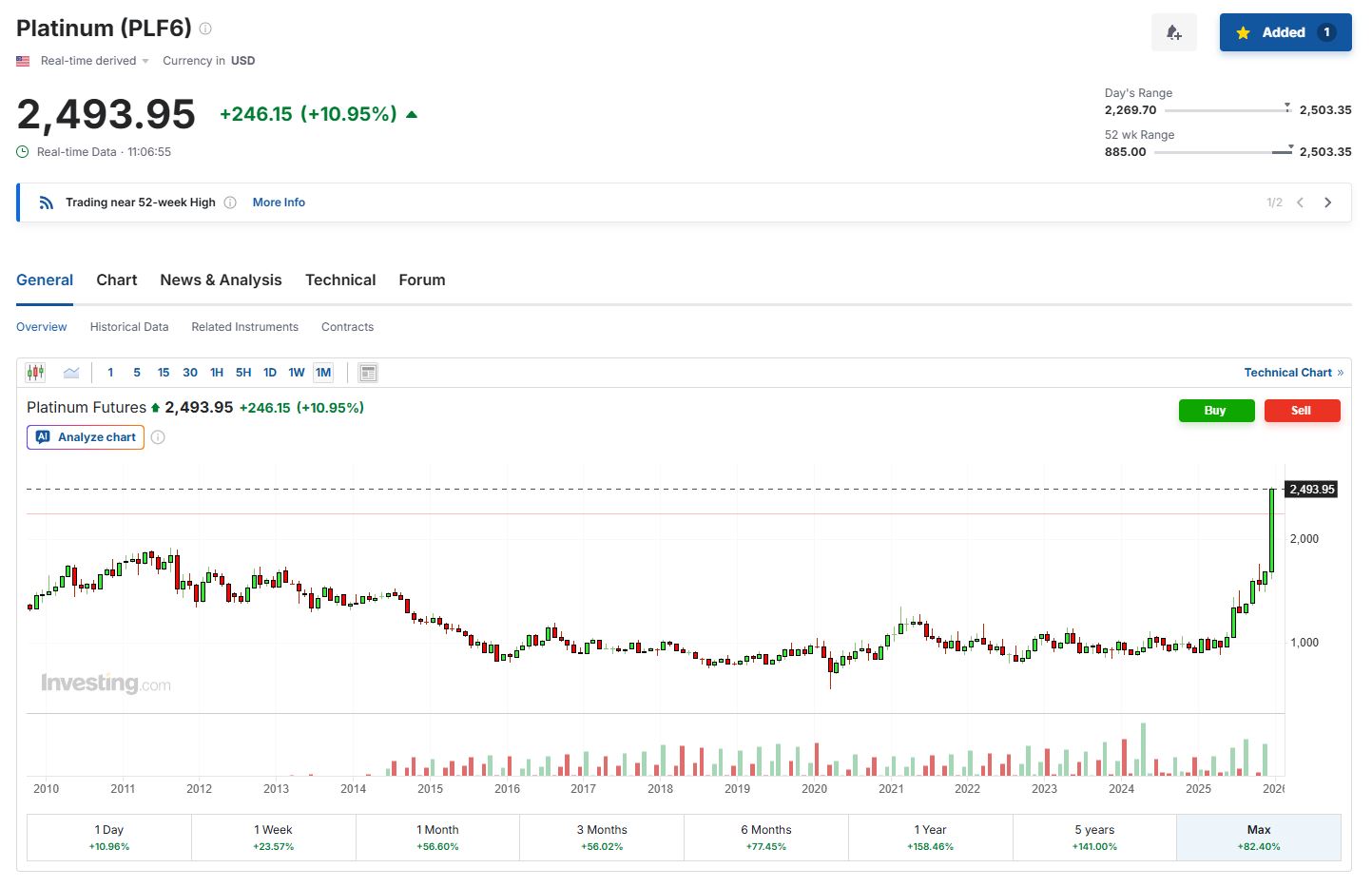Click the Currency in USD label
Viewport: 1372px width, 887px height.
(209, 61)
